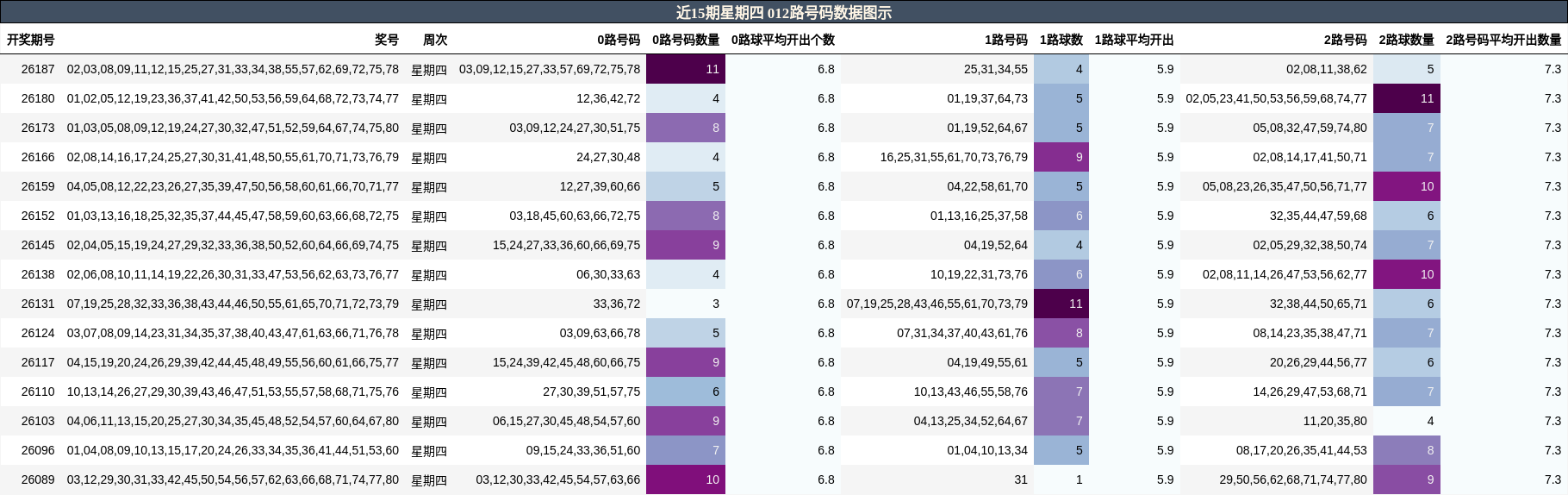Click 0路号码 cell 06,30,33,63

608,274
